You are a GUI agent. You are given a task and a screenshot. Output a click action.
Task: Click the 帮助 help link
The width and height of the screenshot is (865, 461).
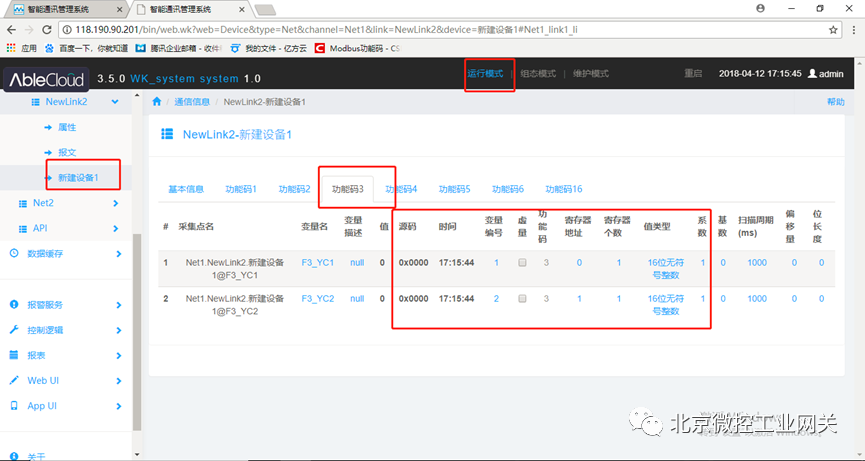click(835, 102)
